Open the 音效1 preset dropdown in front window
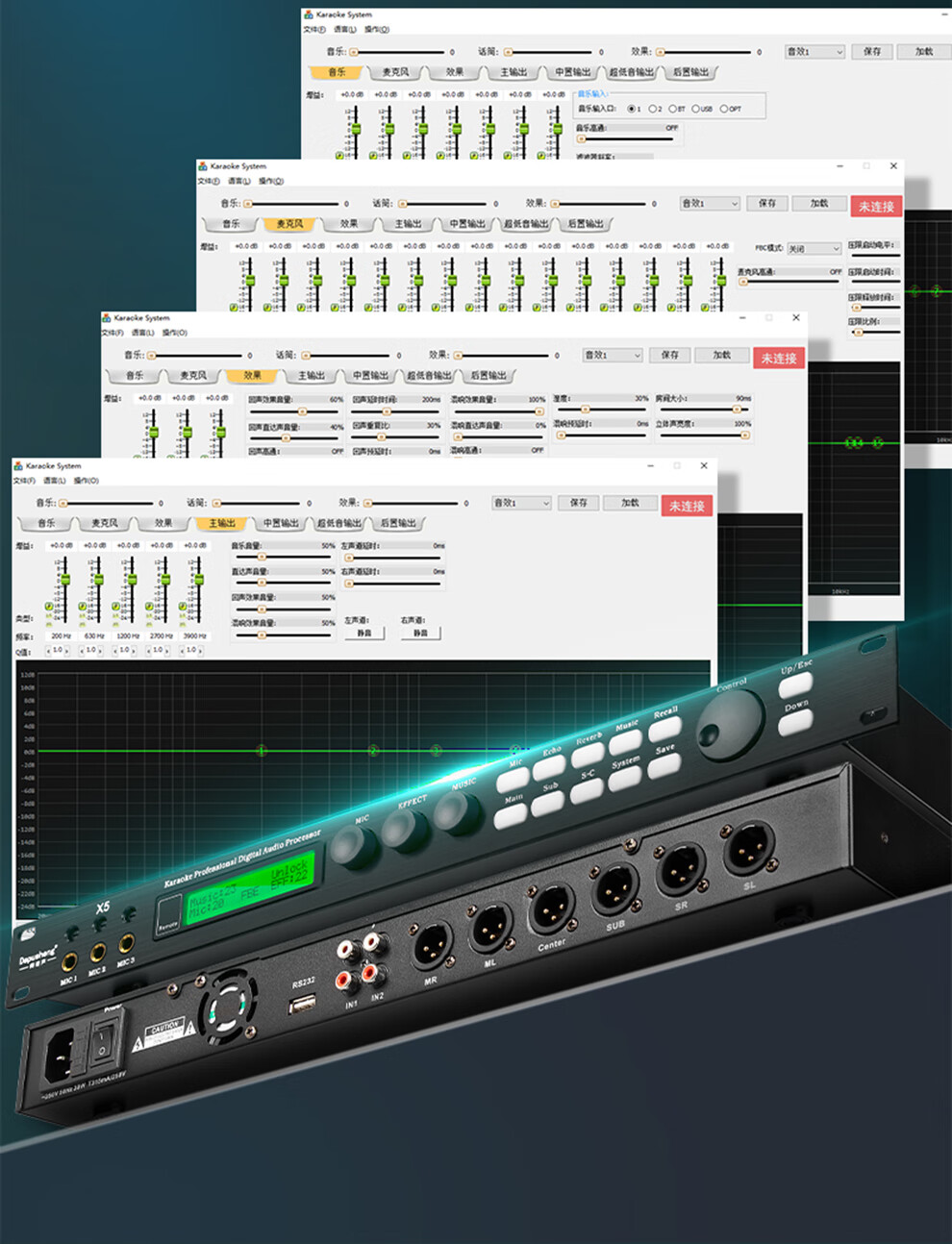Viewport: 952px width, 1244px height. [x=521, y=503]
